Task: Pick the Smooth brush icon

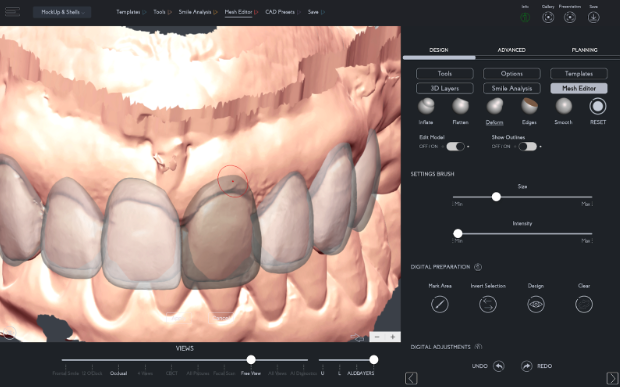Action: click(563, 106)
